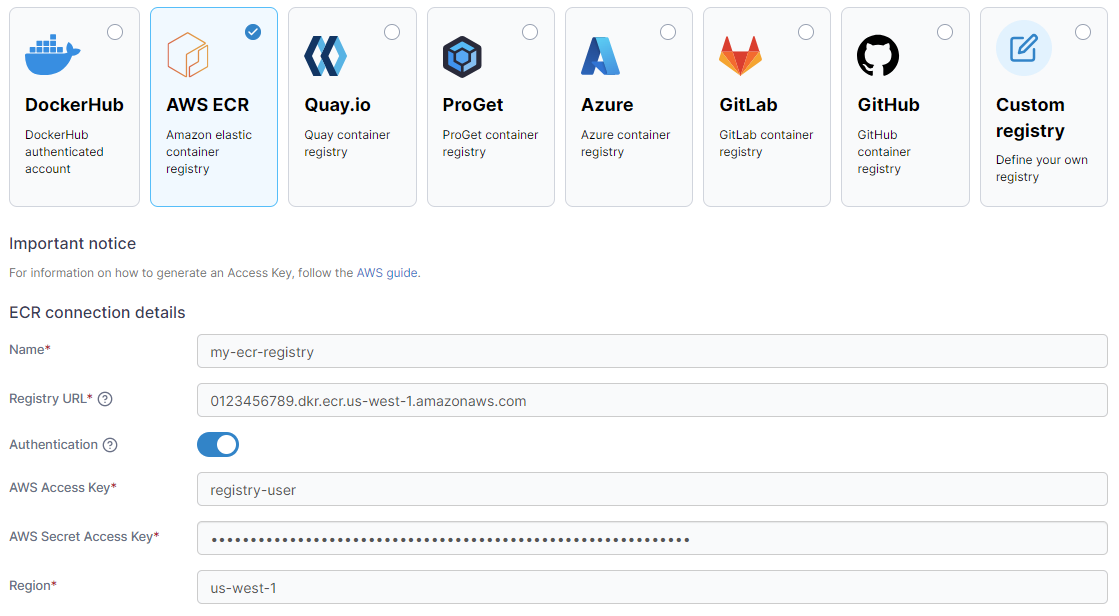Open the AWS guide link
This screenshot has width=1119, height=616.
coord(387,273)
